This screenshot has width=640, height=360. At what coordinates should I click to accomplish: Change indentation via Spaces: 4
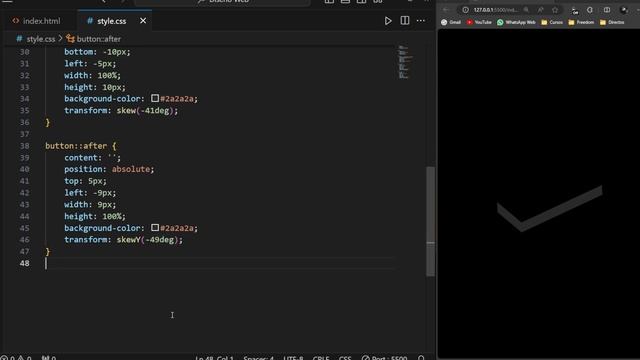259,358
